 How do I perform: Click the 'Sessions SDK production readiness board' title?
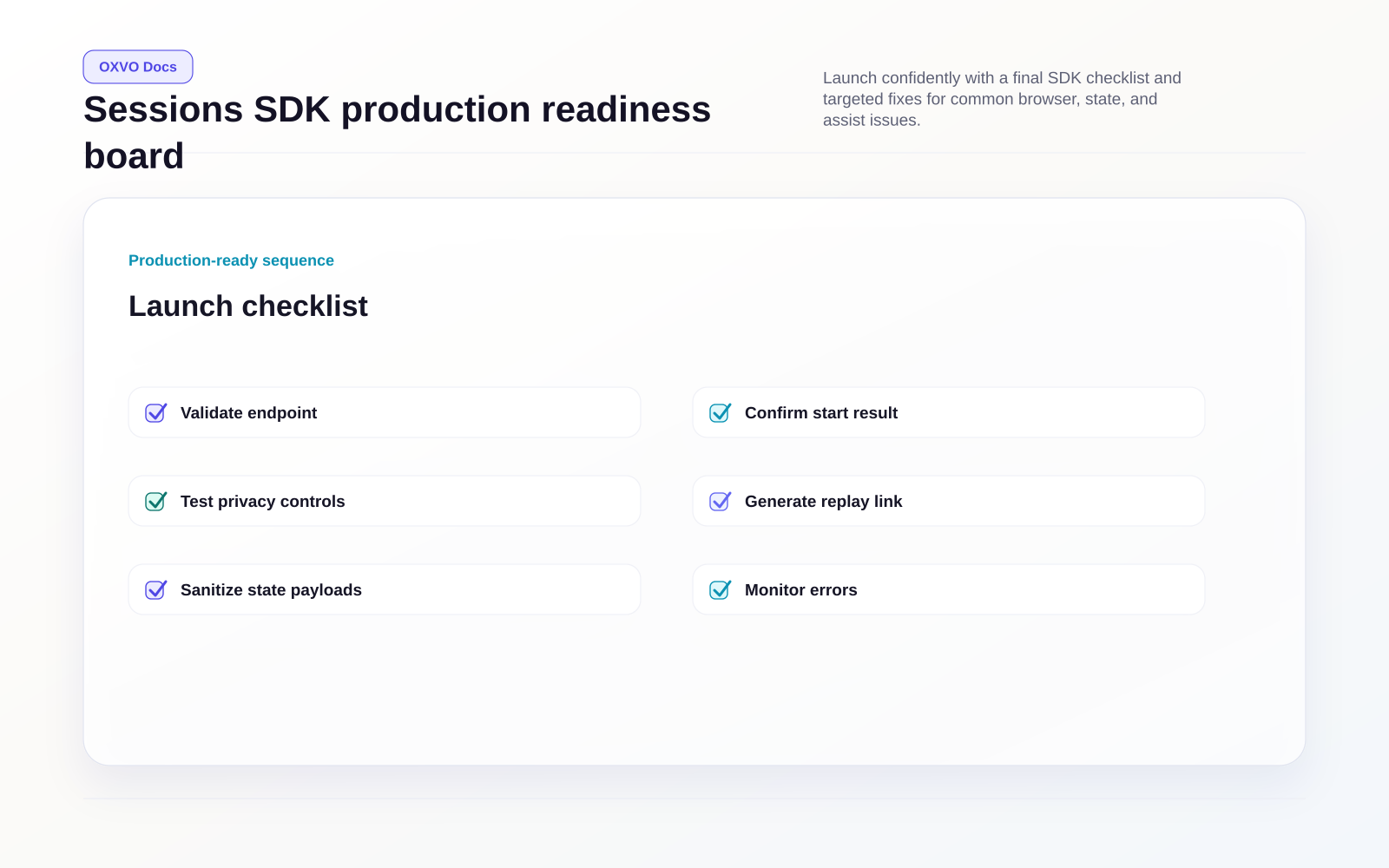pos(397,133)
